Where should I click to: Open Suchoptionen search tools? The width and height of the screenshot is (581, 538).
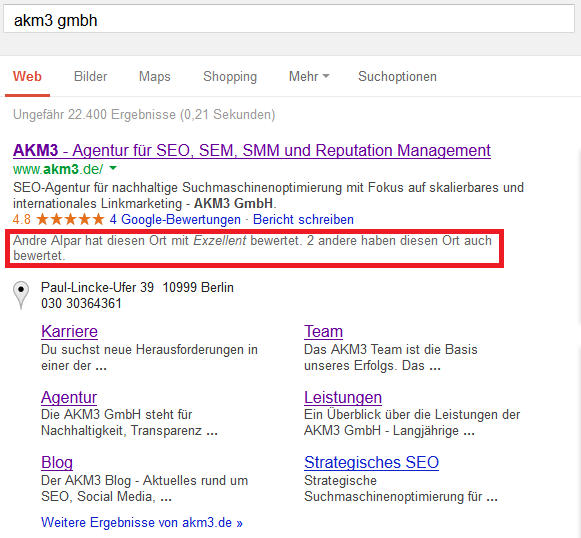point(397,77)
